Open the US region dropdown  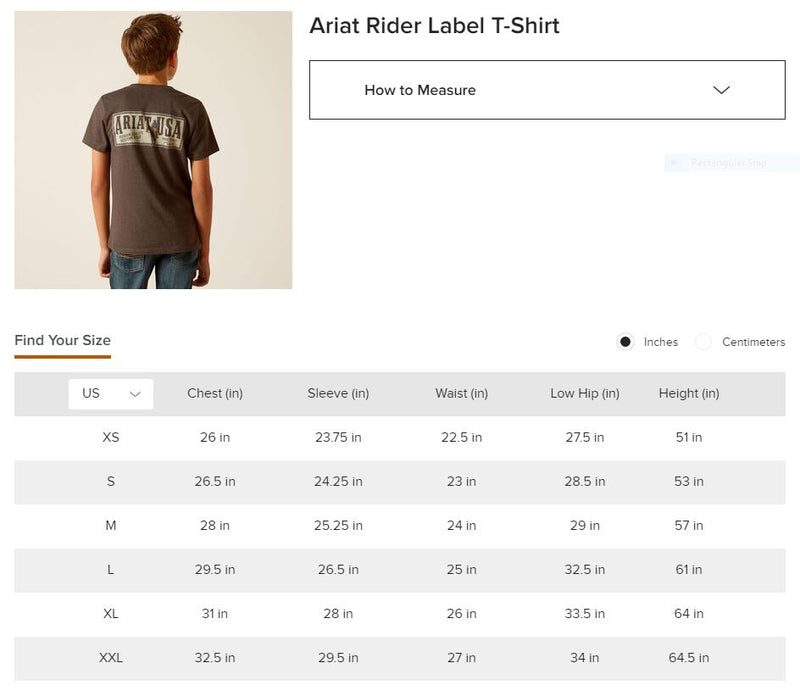pos(110,393)
